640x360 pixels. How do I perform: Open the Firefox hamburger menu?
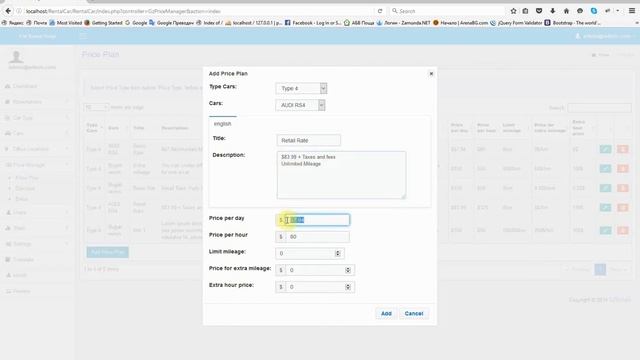click(x=632, y=11)
